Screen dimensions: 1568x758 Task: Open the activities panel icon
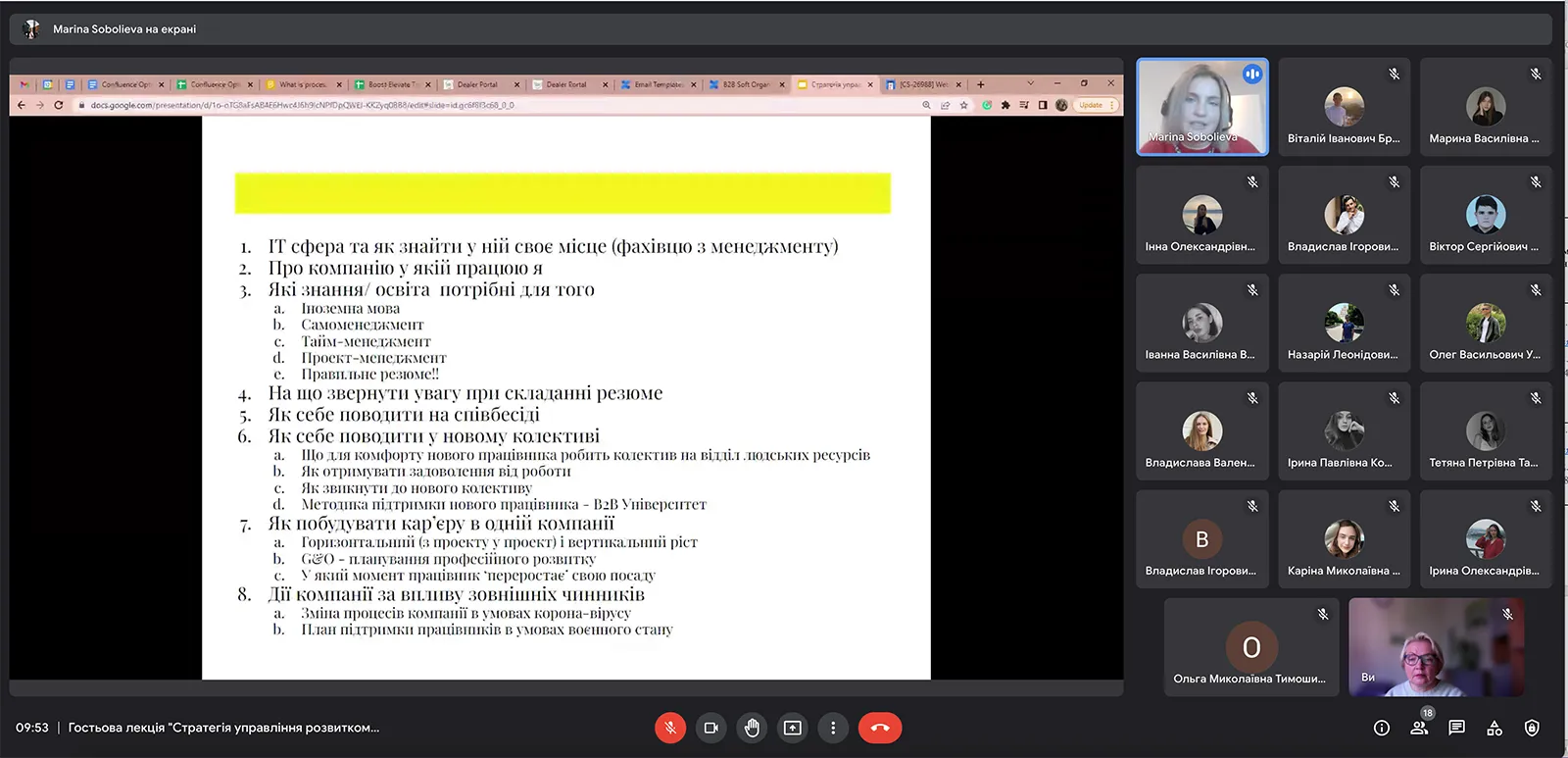tap(1494, 728)
